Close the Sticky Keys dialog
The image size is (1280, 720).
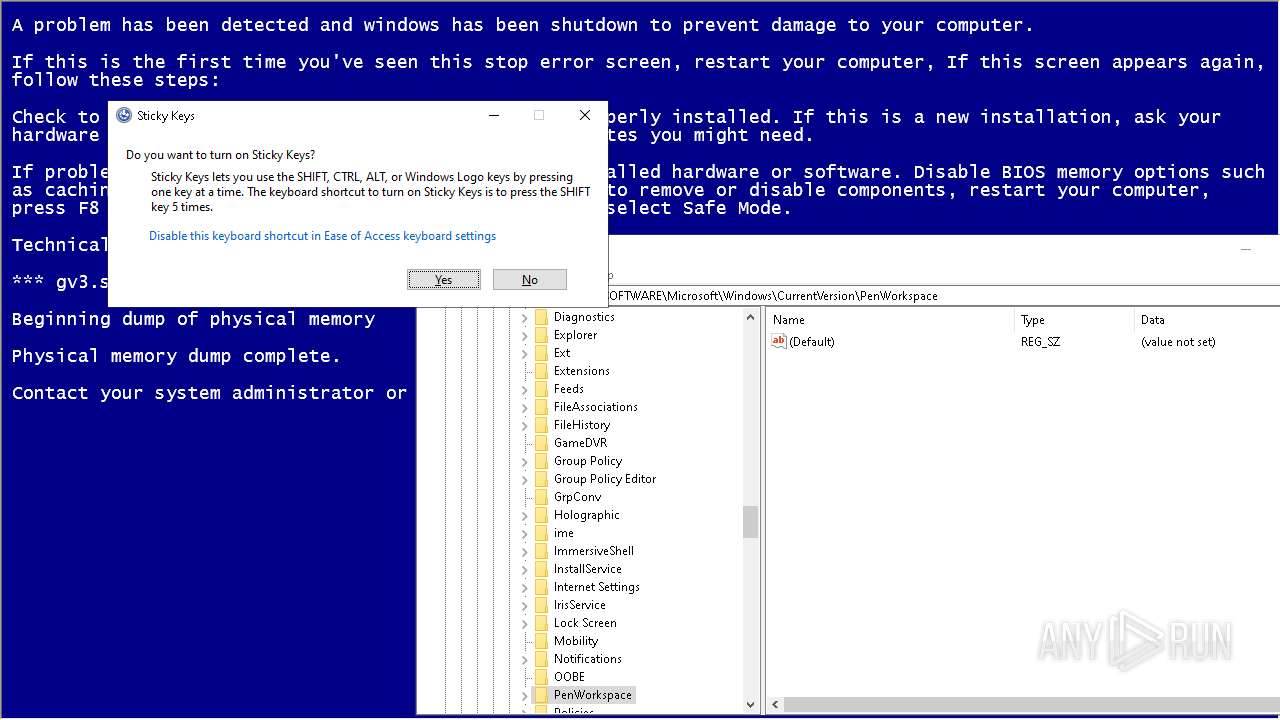tap(585, 115)
